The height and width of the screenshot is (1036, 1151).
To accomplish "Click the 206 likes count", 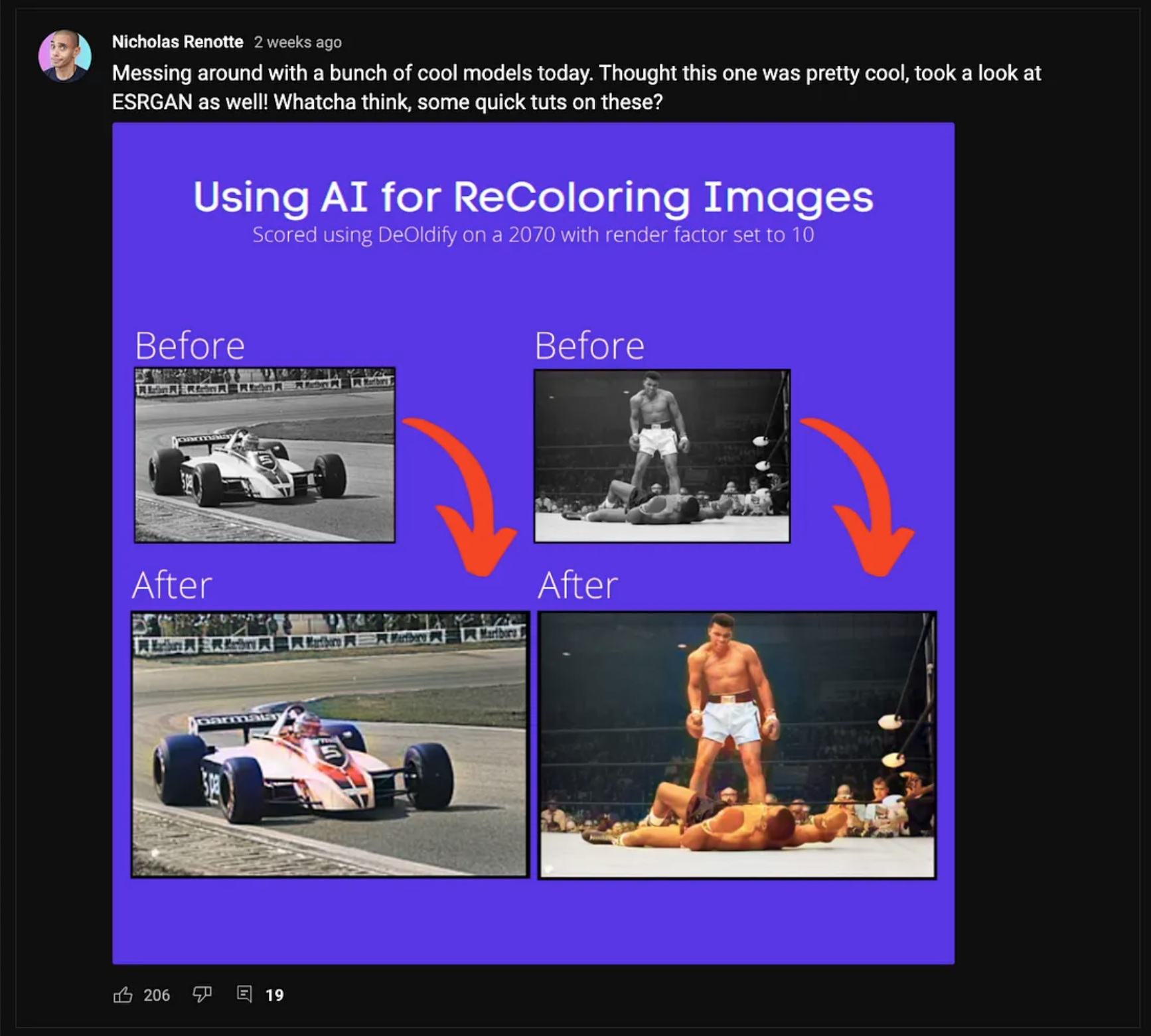I will coord(157,995).
